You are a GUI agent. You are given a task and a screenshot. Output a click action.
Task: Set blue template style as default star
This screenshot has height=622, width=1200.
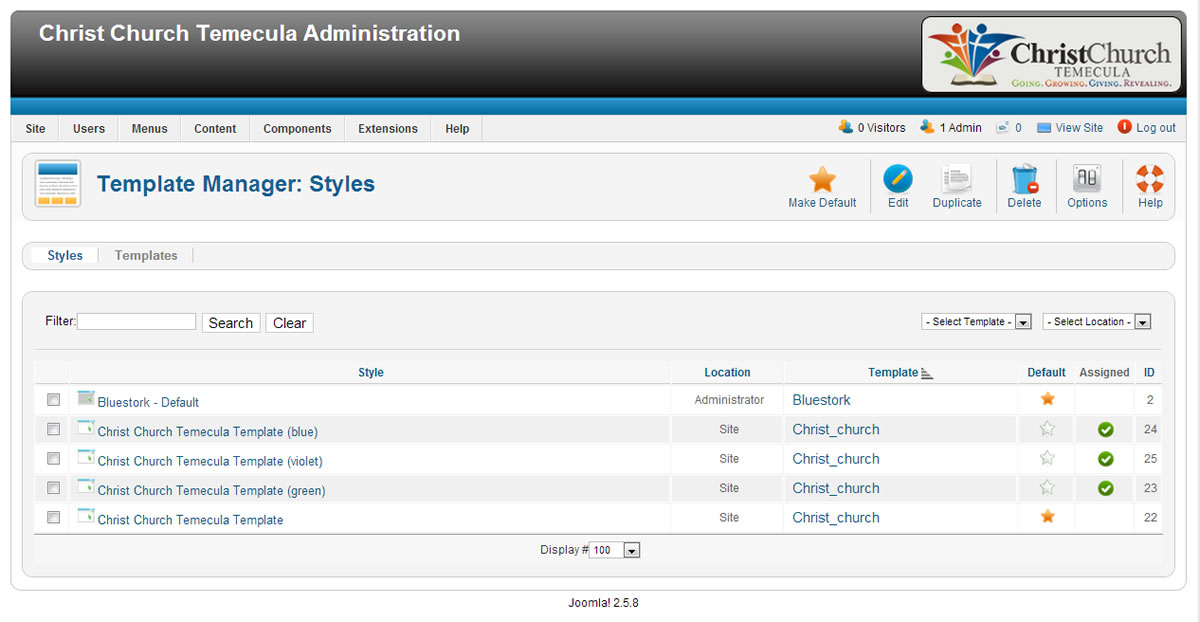1047,428
